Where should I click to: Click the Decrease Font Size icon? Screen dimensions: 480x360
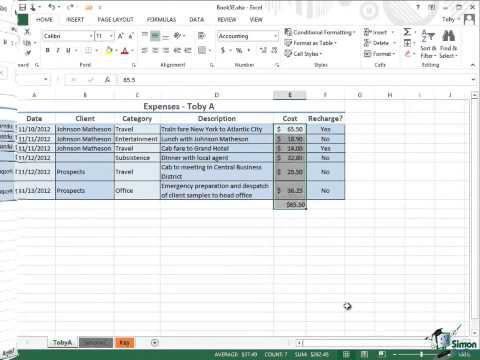coord(131,36)
